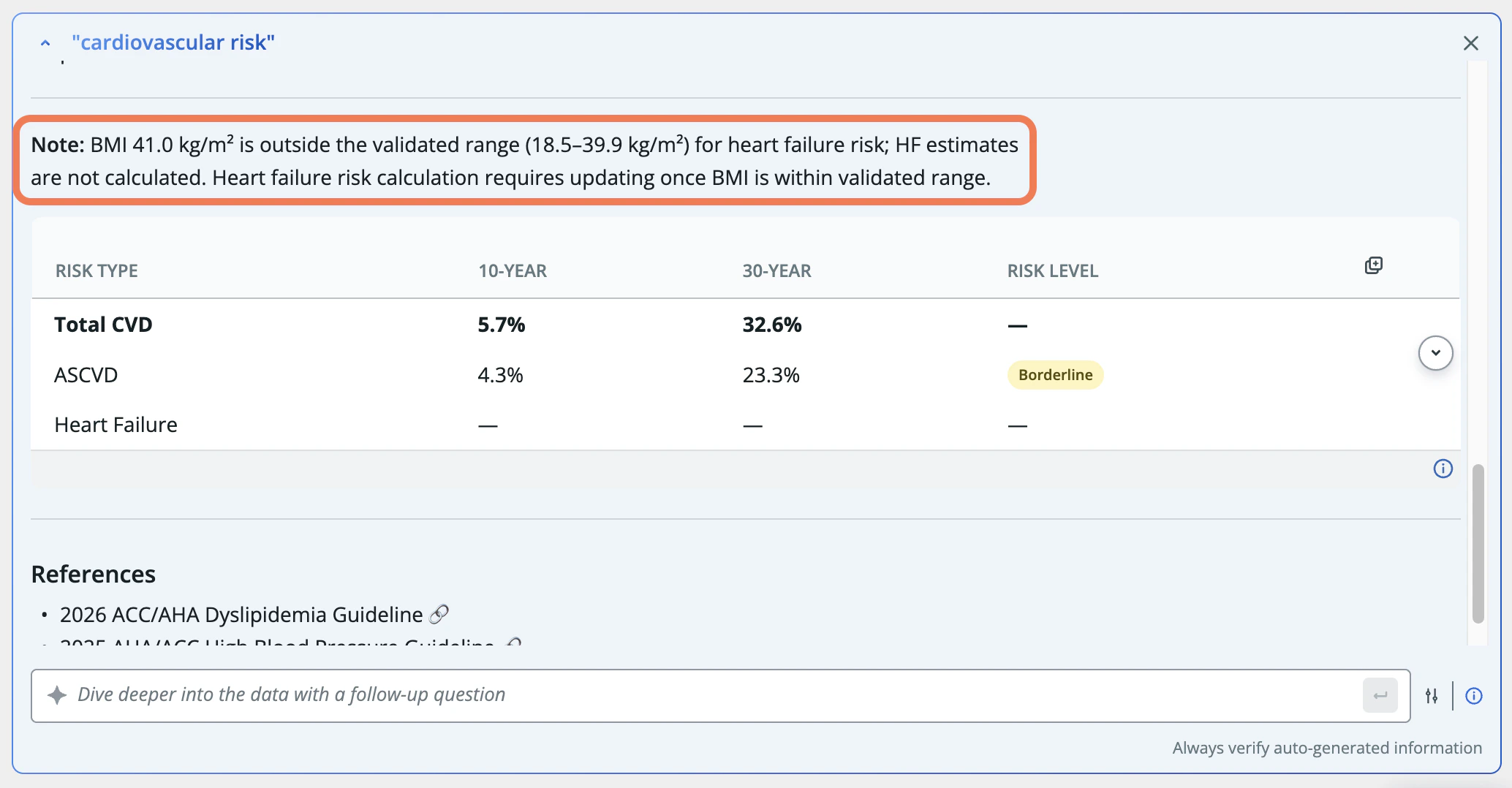Viewport: 1512px width, 788px height.
Task: Click the follow-up question input field
Action: tap(512, 694)
